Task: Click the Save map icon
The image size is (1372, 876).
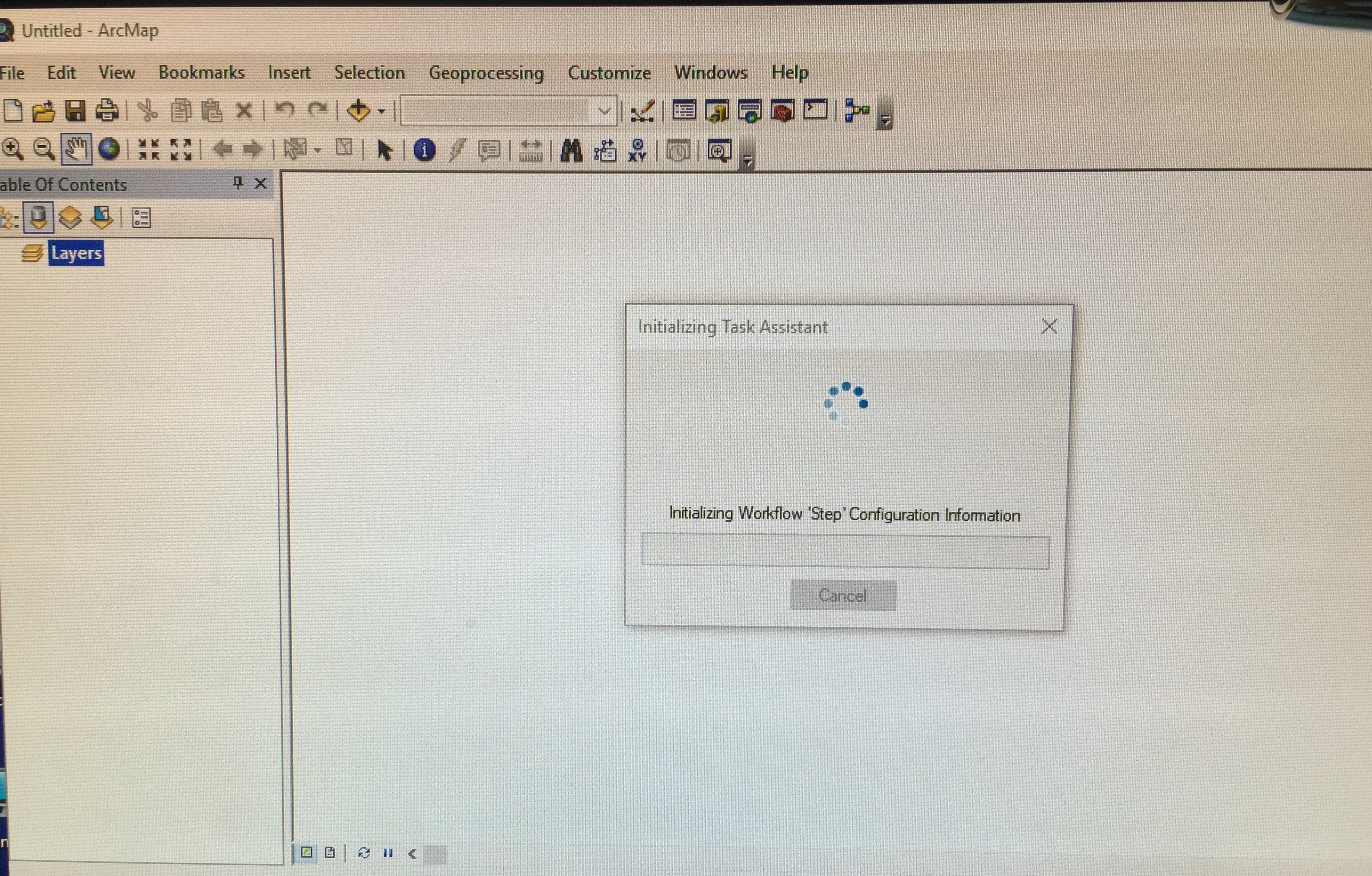Action: click(75, 110)
